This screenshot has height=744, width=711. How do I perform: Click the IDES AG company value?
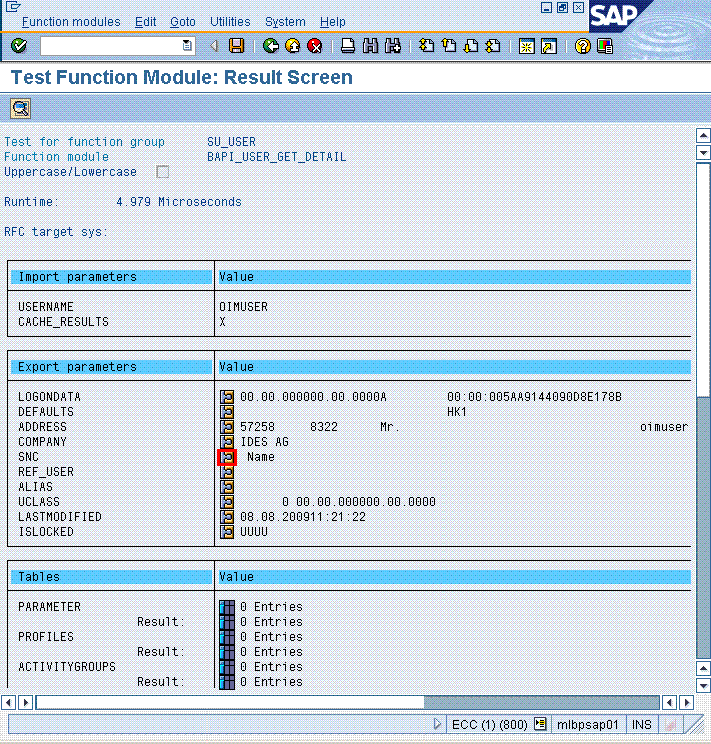tap(264, 442)
